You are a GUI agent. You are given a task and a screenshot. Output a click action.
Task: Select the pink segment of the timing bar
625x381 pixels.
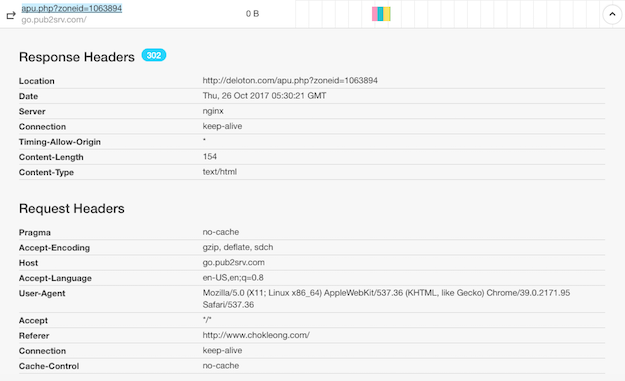click(375, 14)
